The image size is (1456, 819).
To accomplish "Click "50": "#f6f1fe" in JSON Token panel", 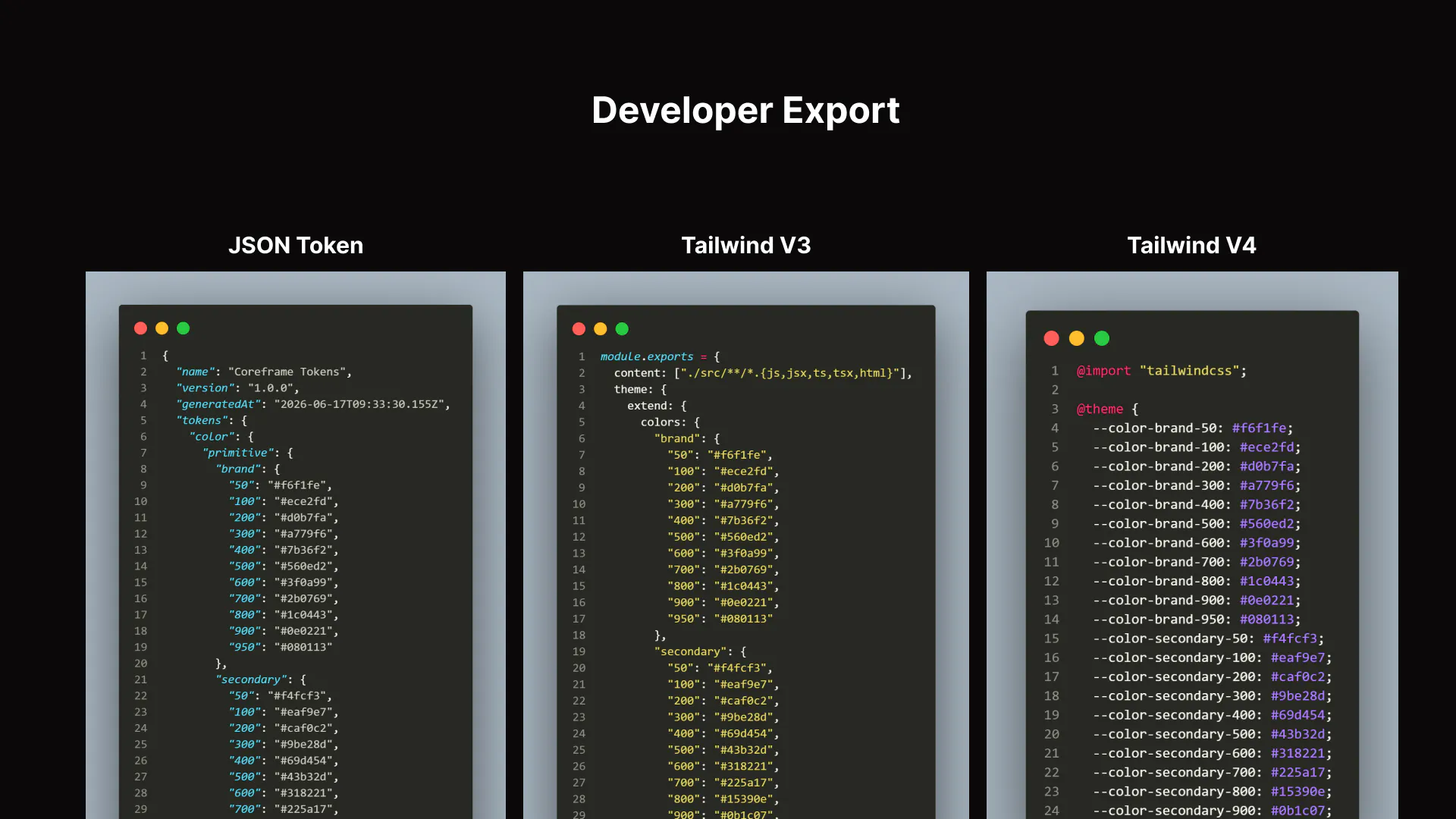I will 281,485.
